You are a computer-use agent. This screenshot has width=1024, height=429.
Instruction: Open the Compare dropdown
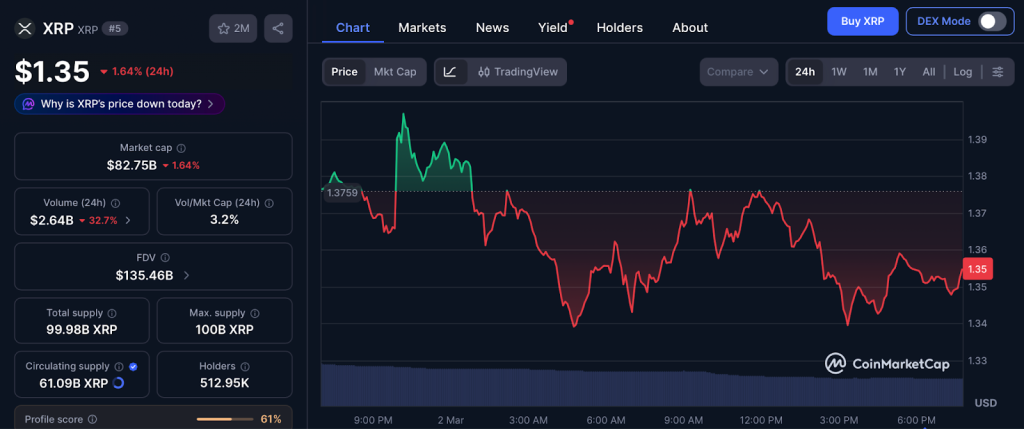click(x=738, y=72)
